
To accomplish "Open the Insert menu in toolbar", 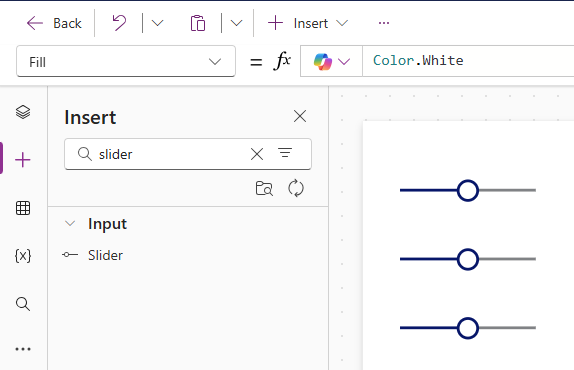I will pos(308,23).
